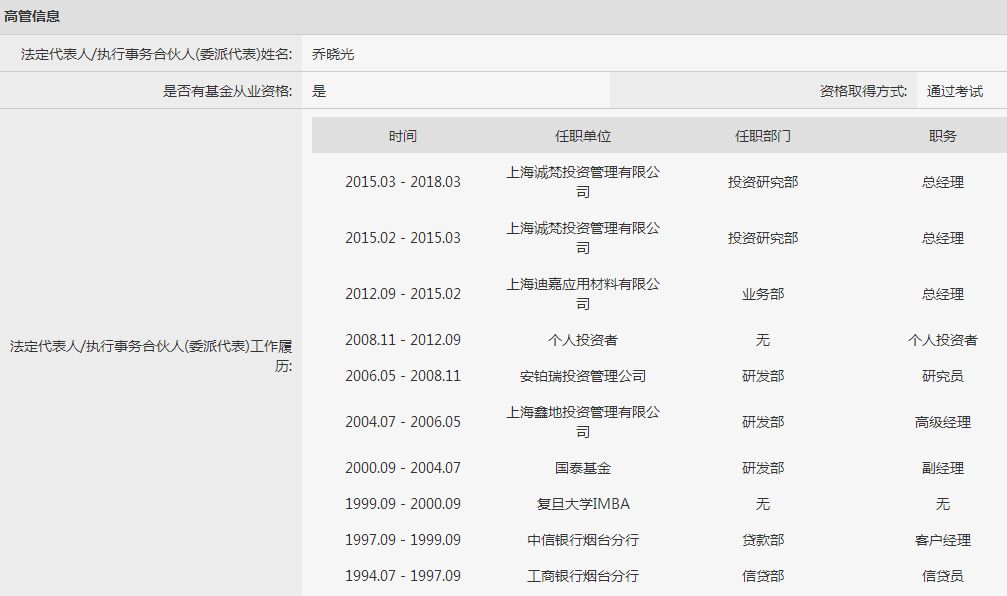Click '无' position in the 复旦大学IMBA row
1007x596 pixels.
point(942,504)
